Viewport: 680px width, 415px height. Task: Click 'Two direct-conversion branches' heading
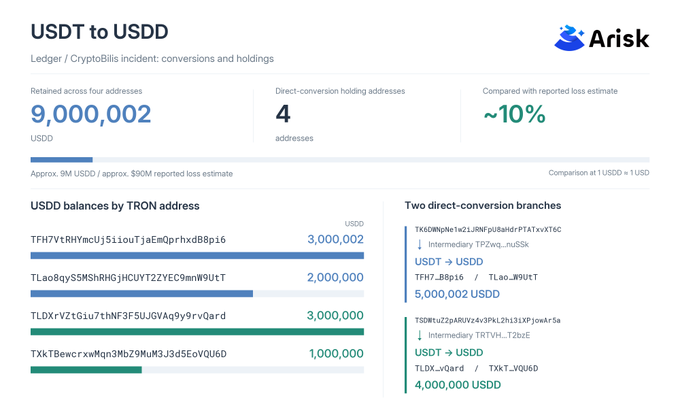(x=483, y=206)
